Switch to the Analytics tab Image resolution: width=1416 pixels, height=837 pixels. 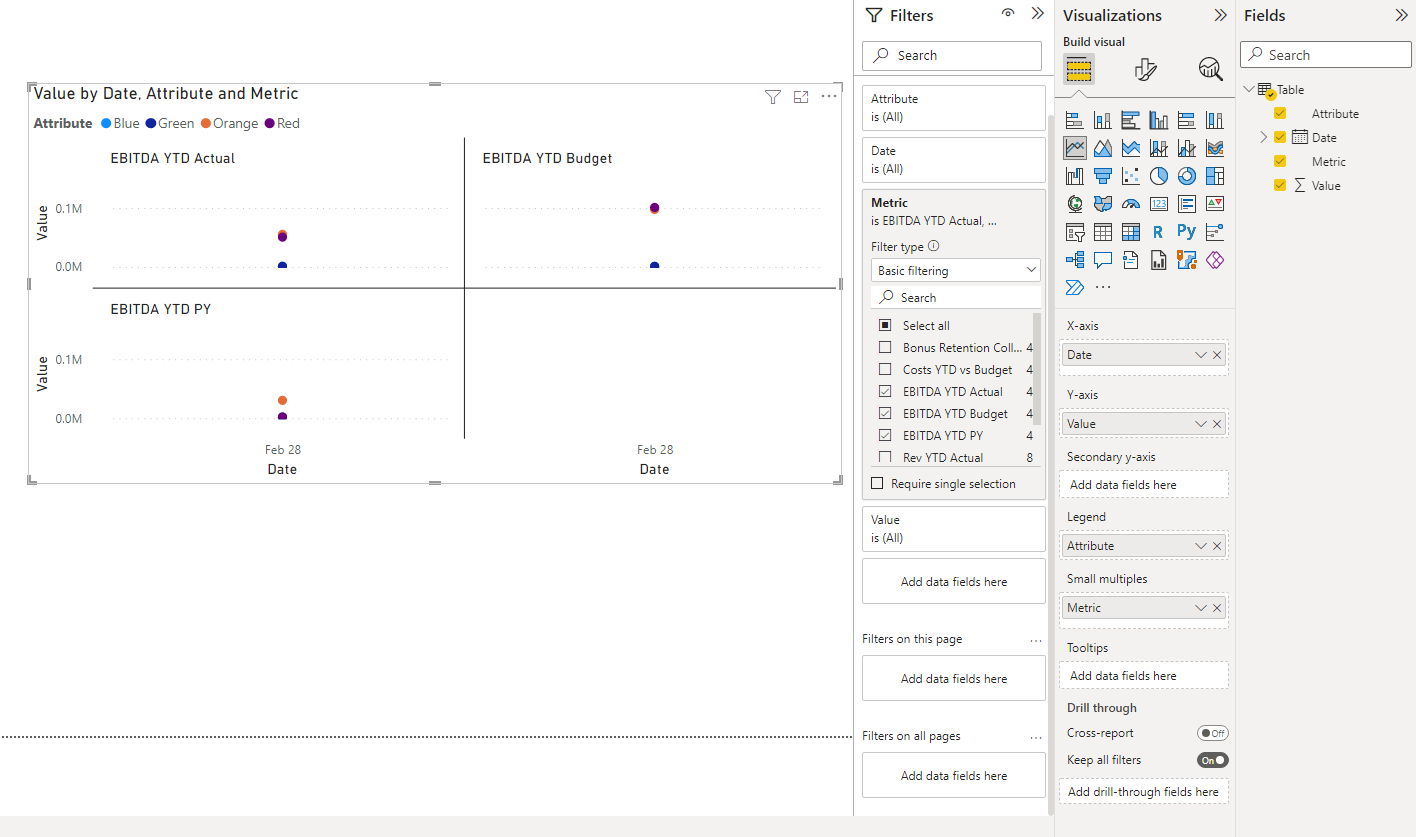(1211, 68)
